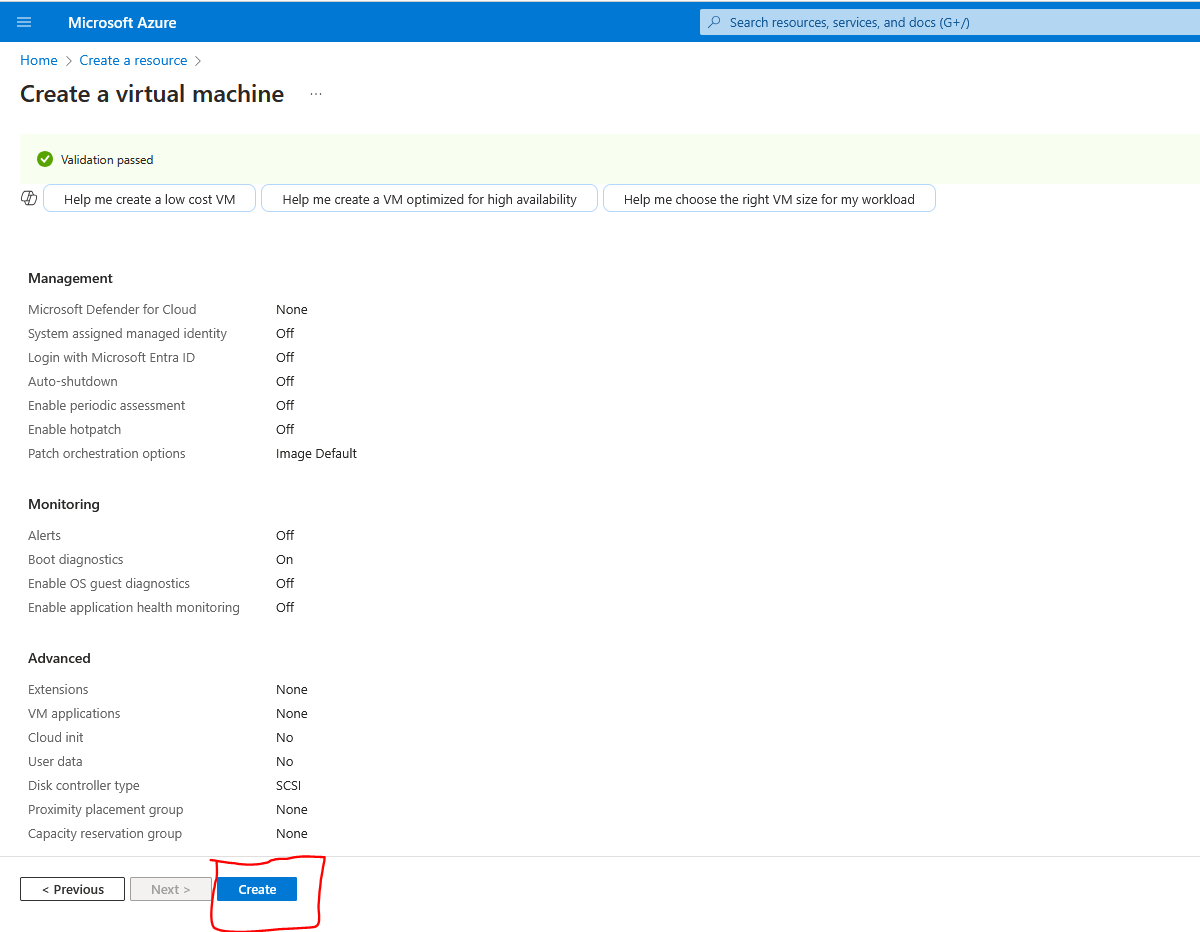Click the Previous button

73,889
